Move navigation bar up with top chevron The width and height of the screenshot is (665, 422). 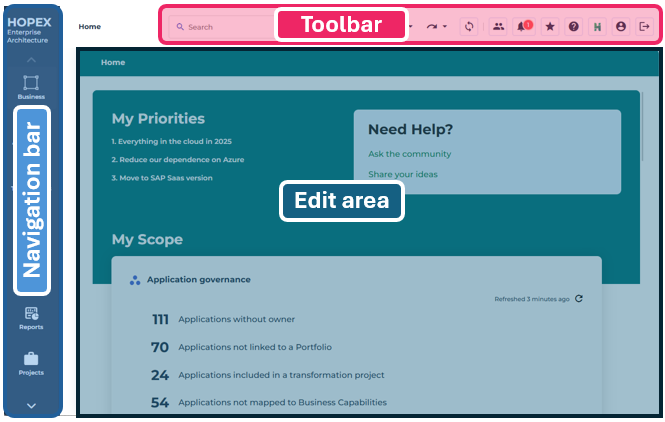click(x=31, y=60)
